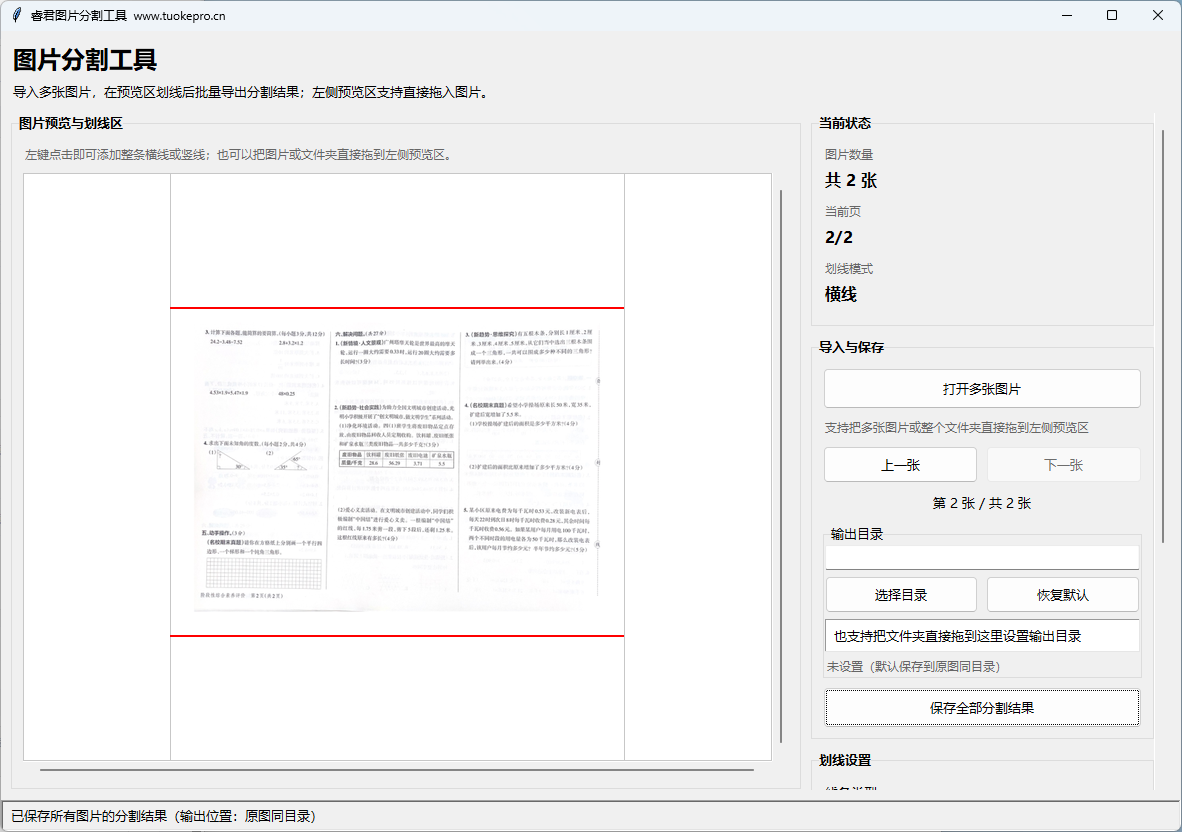Image resolution: width=1182 pixels, height=832 pixels.
Task: Click the lower red split line
Action: pyautogui.click(x=396, y=635)
